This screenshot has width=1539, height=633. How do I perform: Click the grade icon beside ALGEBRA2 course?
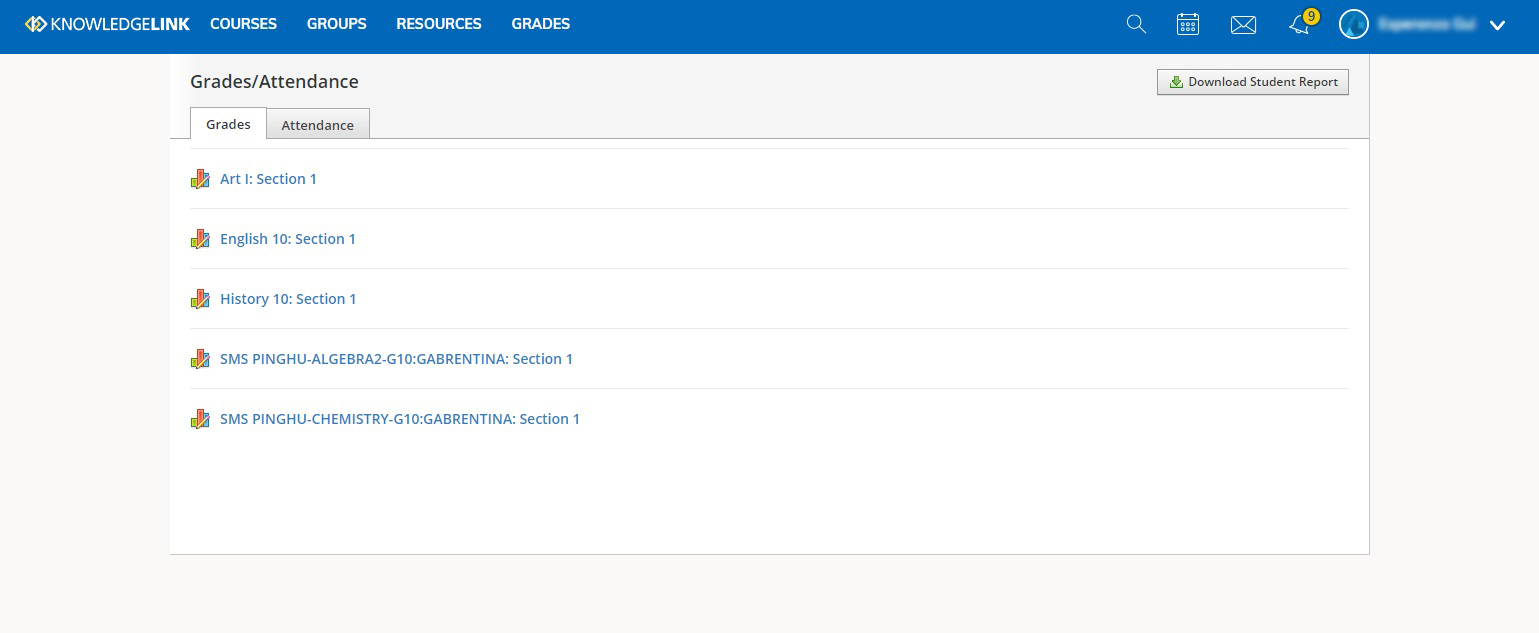point(200,359)
